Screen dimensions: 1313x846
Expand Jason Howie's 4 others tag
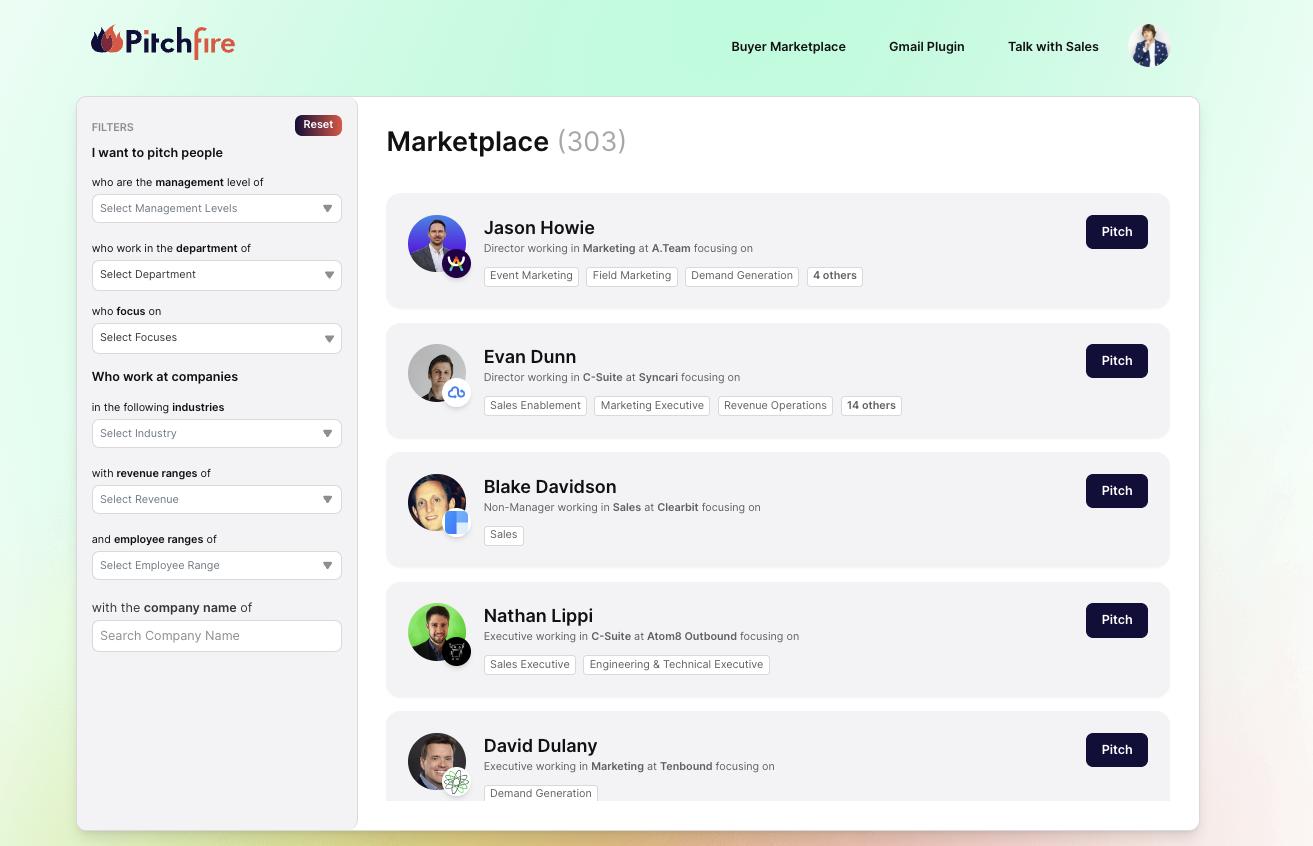pyautogui.click(x=835, y=276)
